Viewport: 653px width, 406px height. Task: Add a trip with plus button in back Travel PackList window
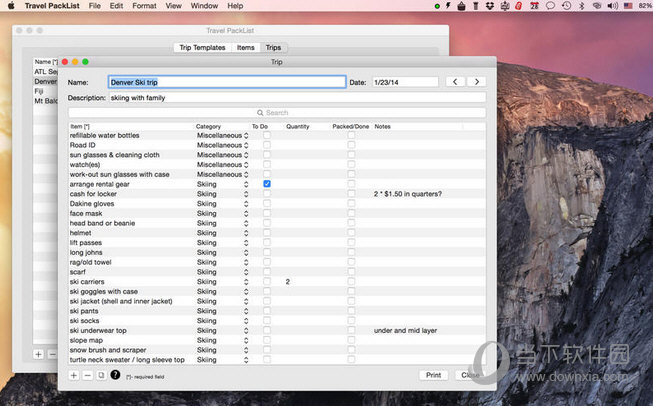click(38, 354)
